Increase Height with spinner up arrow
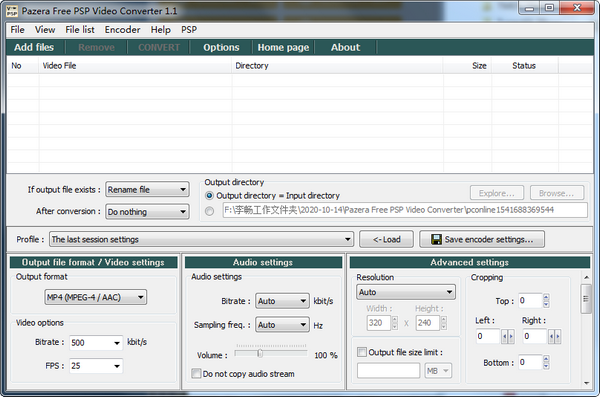The image size is (600, 397). coord(443,319)
